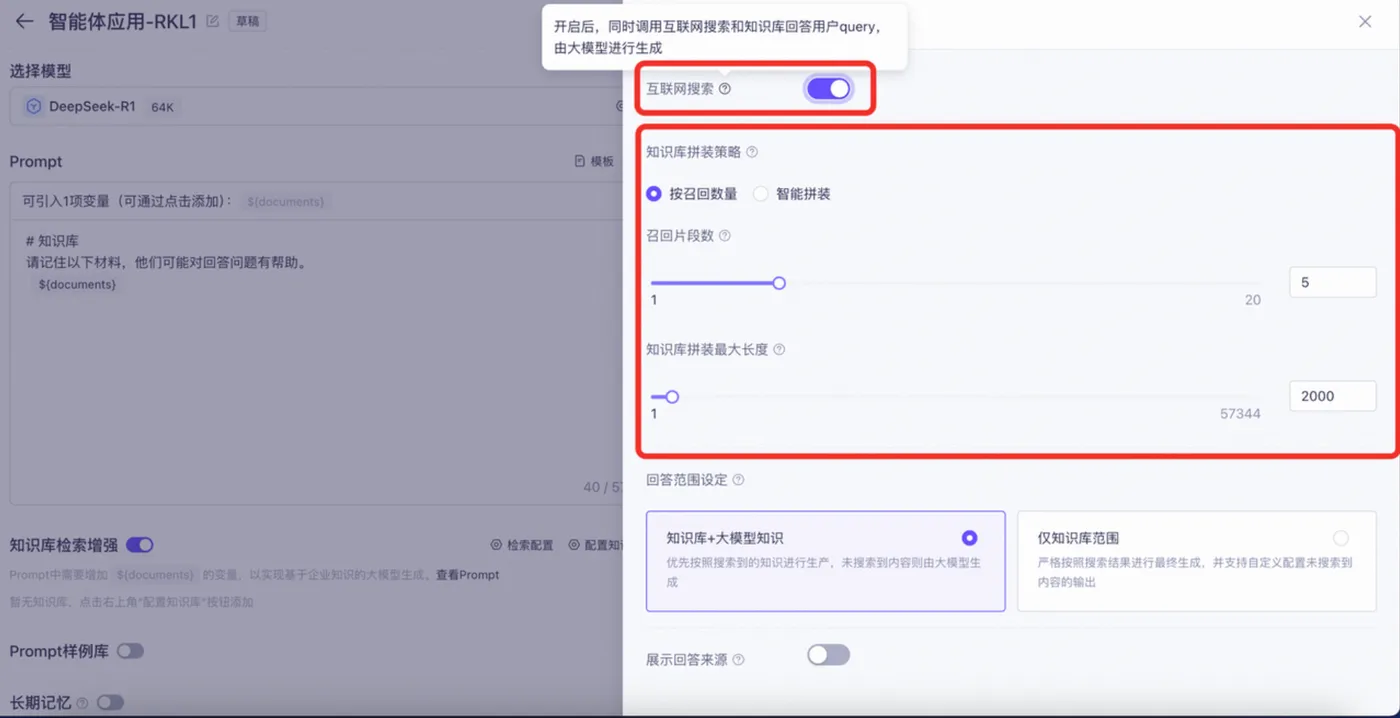1400x718 pixels.
Task: Click the help icon next to 互联网搜索
Action: tap(725, 89)
